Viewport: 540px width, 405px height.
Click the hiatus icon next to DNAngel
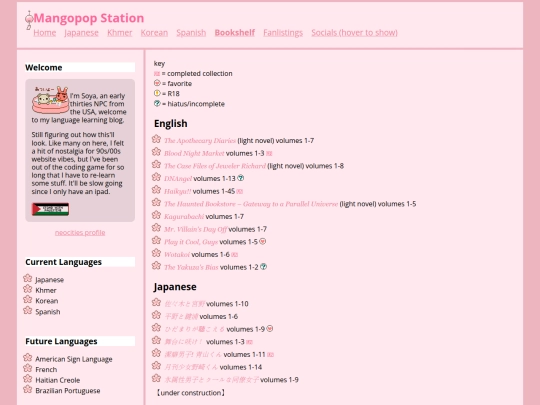[x=241, y=178]
